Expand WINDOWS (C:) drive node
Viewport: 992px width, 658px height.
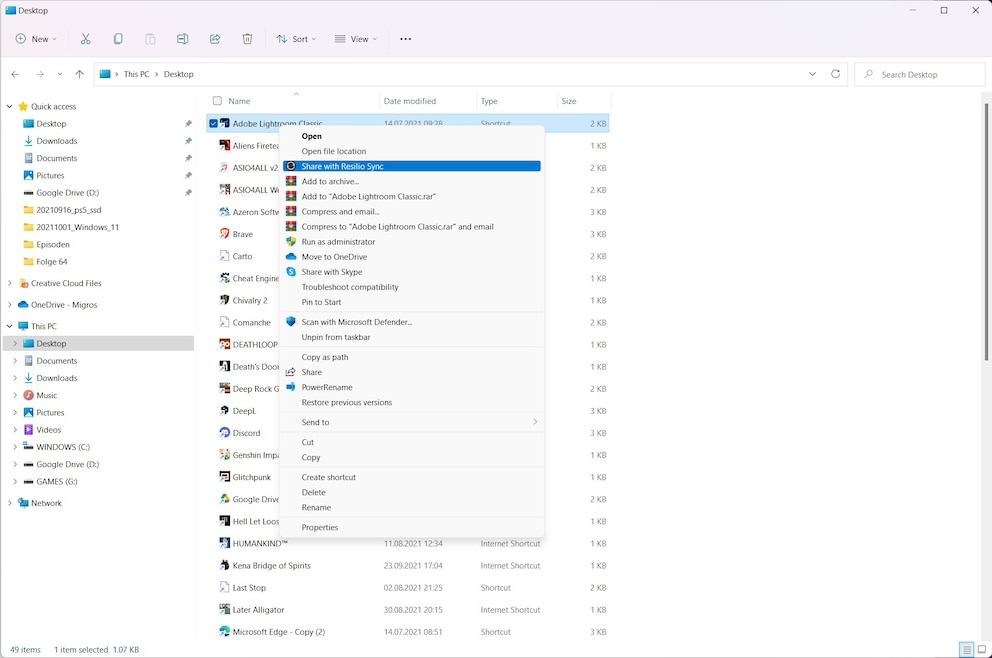click(x=15, y=447)
